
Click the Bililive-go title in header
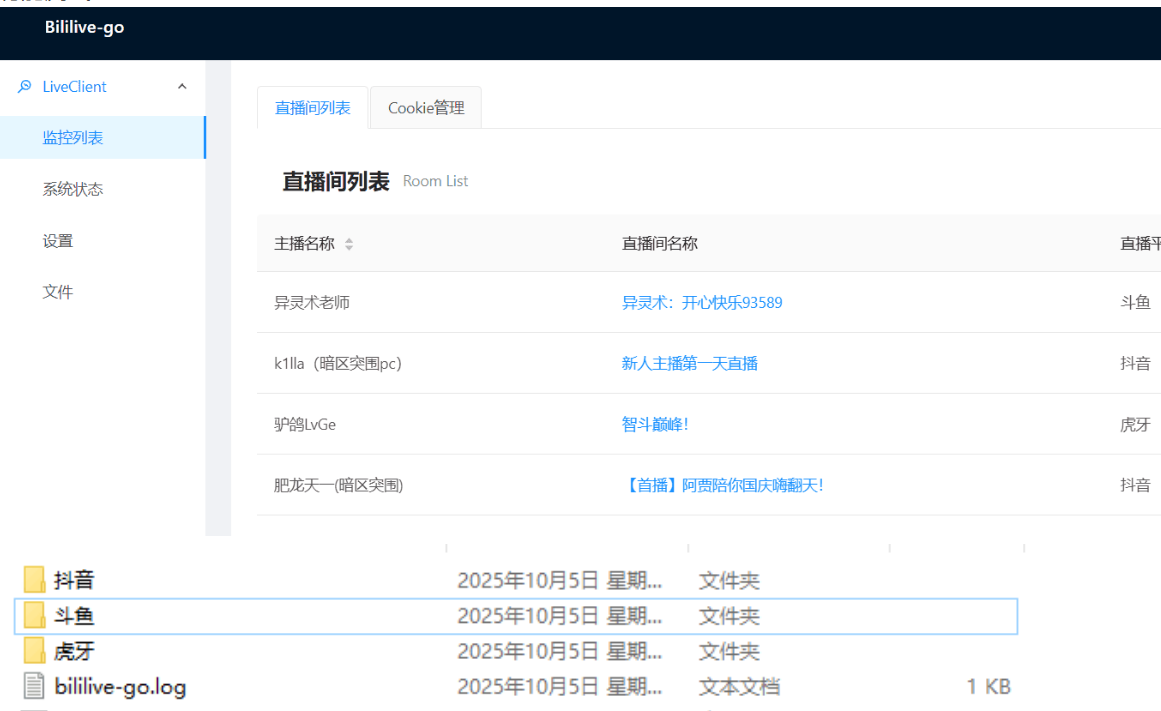[85, 28]
